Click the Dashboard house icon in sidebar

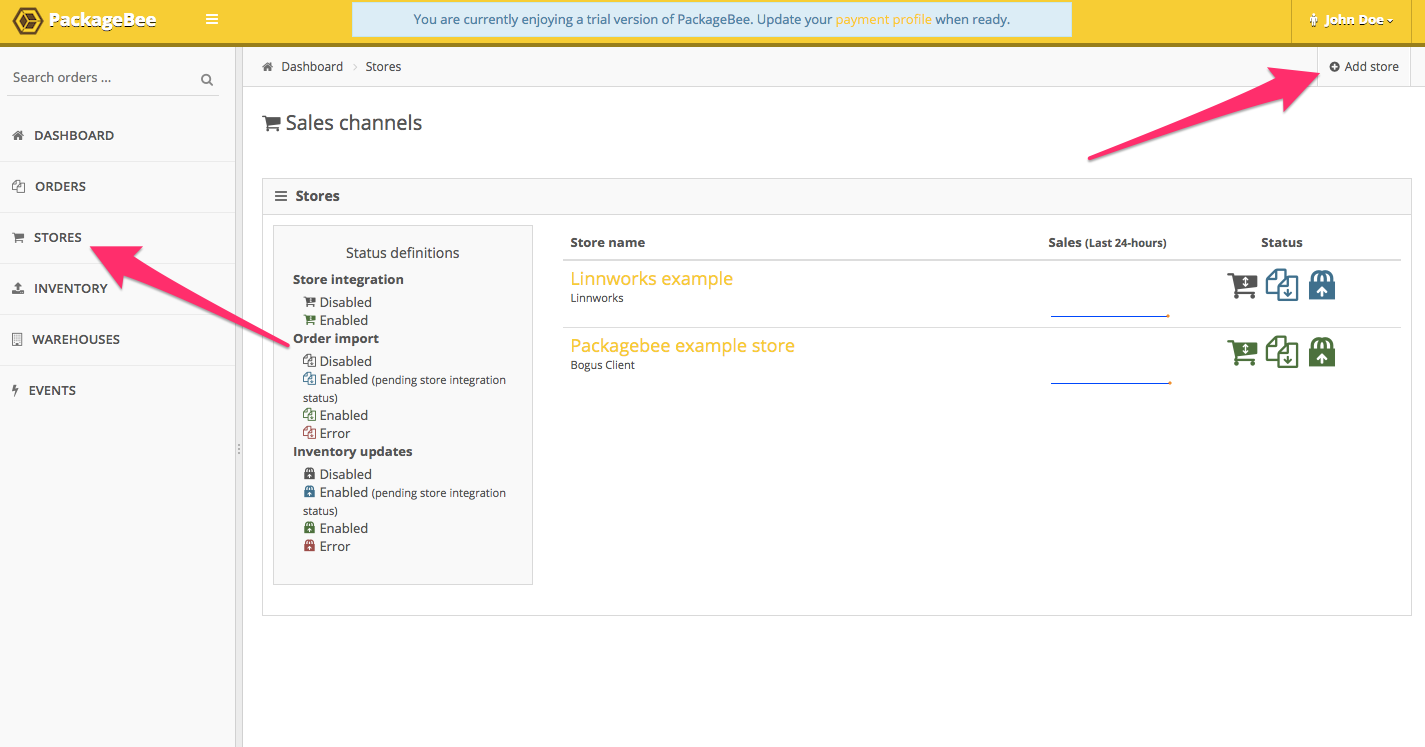point(17,135)
